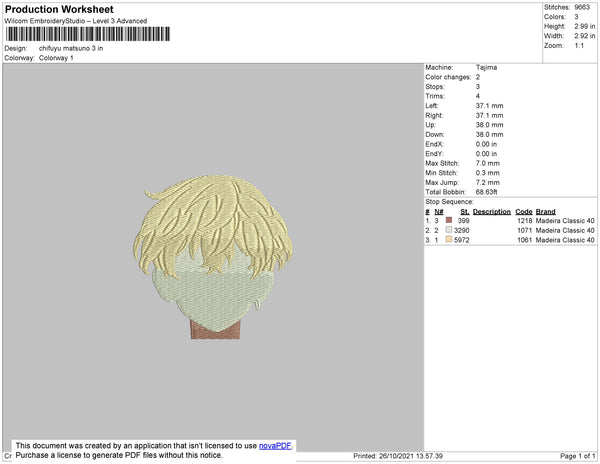Click the brown color swatch for thread 1218
600x464 pixels.
(x=449, y=220)
